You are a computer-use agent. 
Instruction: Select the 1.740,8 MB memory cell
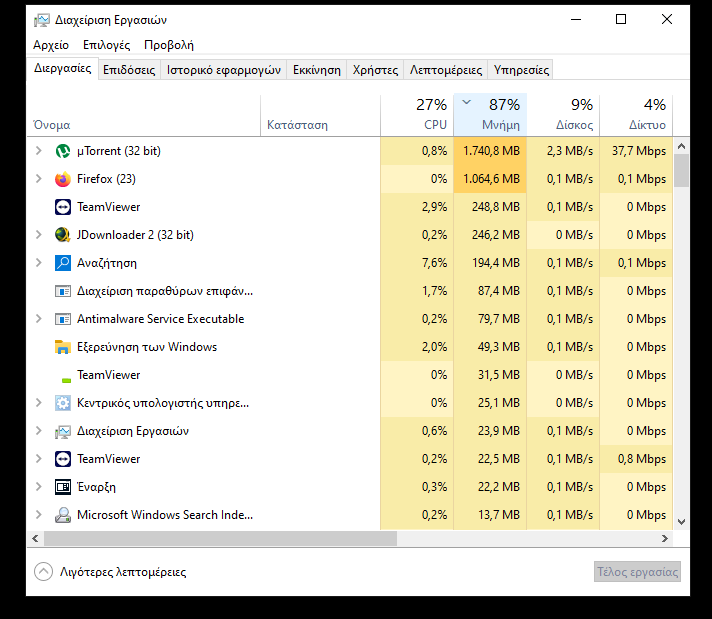tap(490, 151)
